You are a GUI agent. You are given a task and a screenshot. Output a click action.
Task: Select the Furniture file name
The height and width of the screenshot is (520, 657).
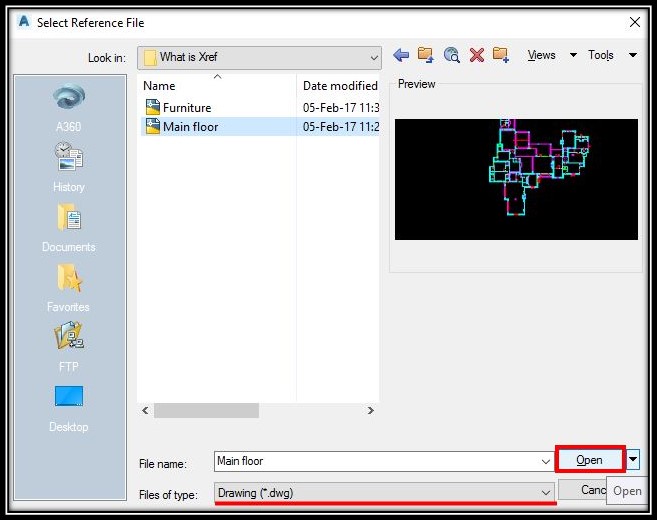coord(187,108)
